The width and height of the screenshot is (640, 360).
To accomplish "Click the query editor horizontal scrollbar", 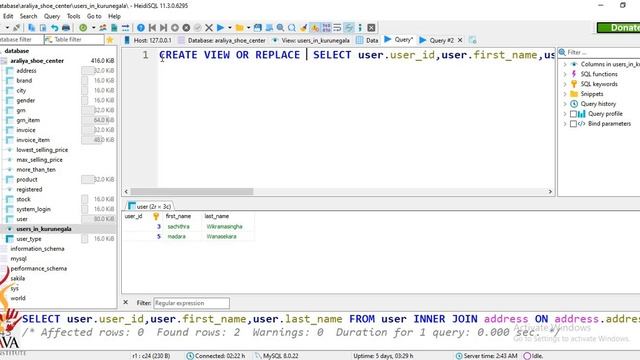I will coord(192,191).
